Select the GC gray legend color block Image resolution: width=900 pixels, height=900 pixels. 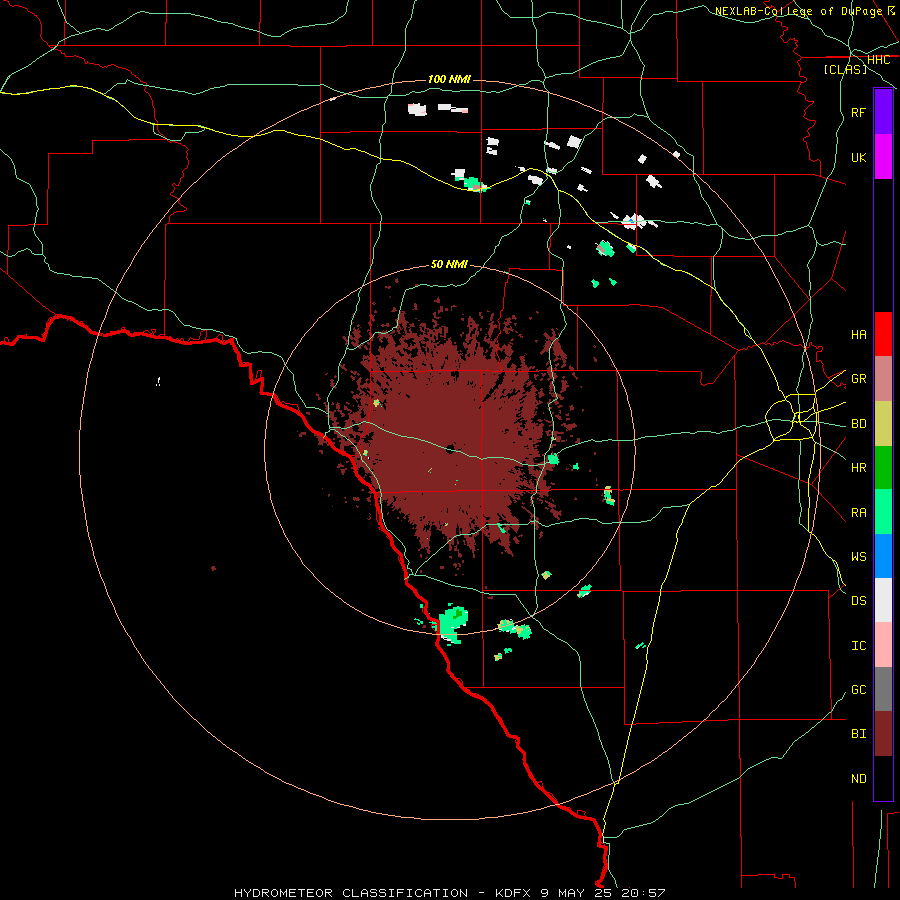click(883, 689)
